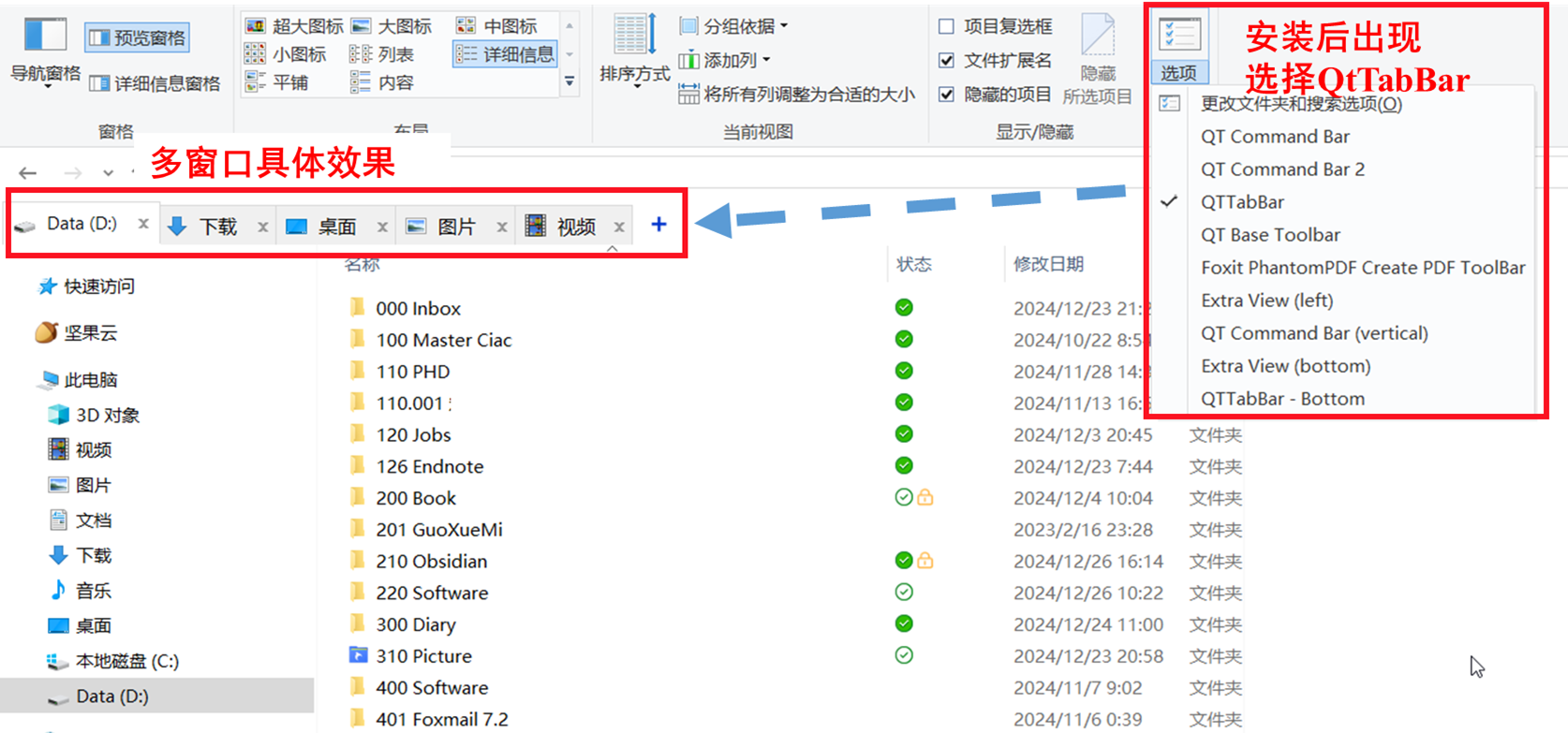Toggle file name extensions (文件扩展名) checkbox
This screenshot has width=1568, height=733.
click(996, 61)
